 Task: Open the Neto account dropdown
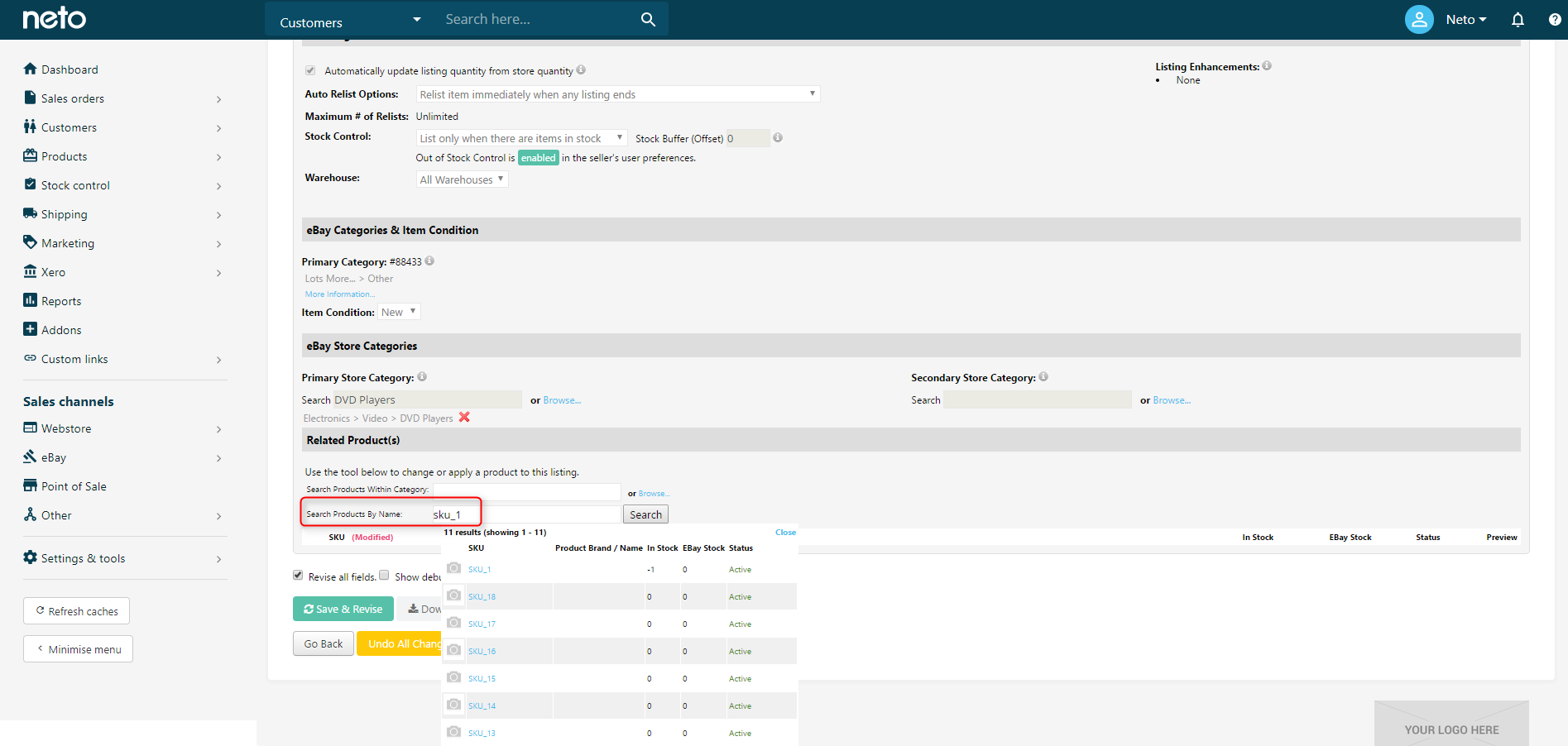tap(1466, 20)
